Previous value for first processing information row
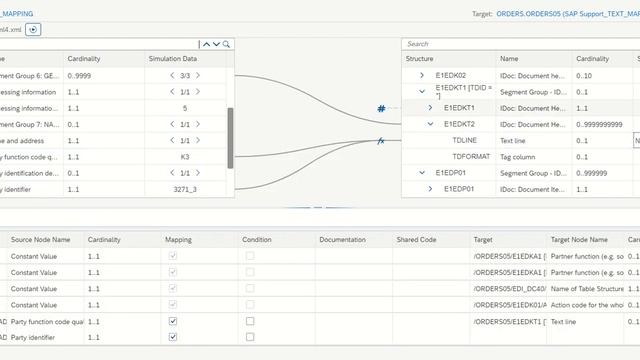 (172, 92)
